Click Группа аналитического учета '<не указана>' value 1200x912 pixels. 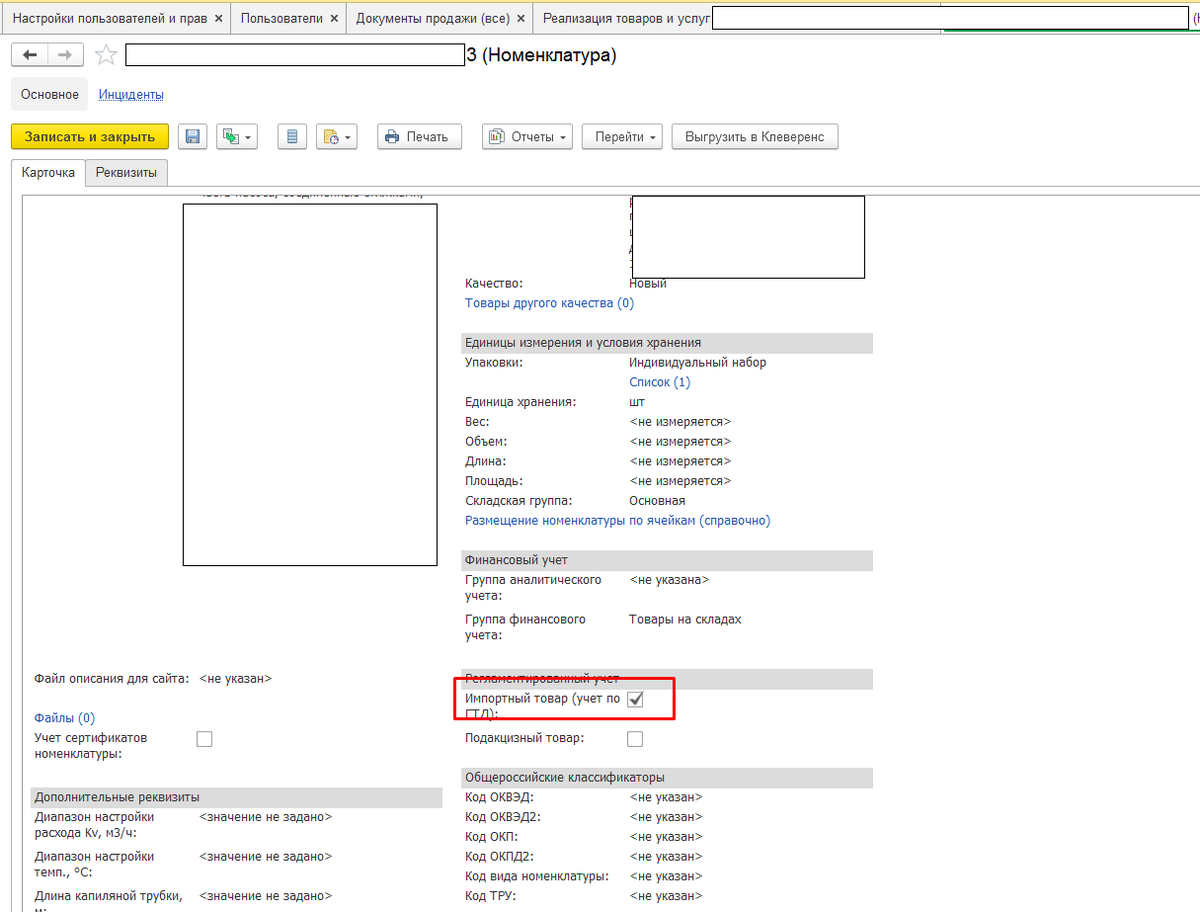tap(669, 580)
